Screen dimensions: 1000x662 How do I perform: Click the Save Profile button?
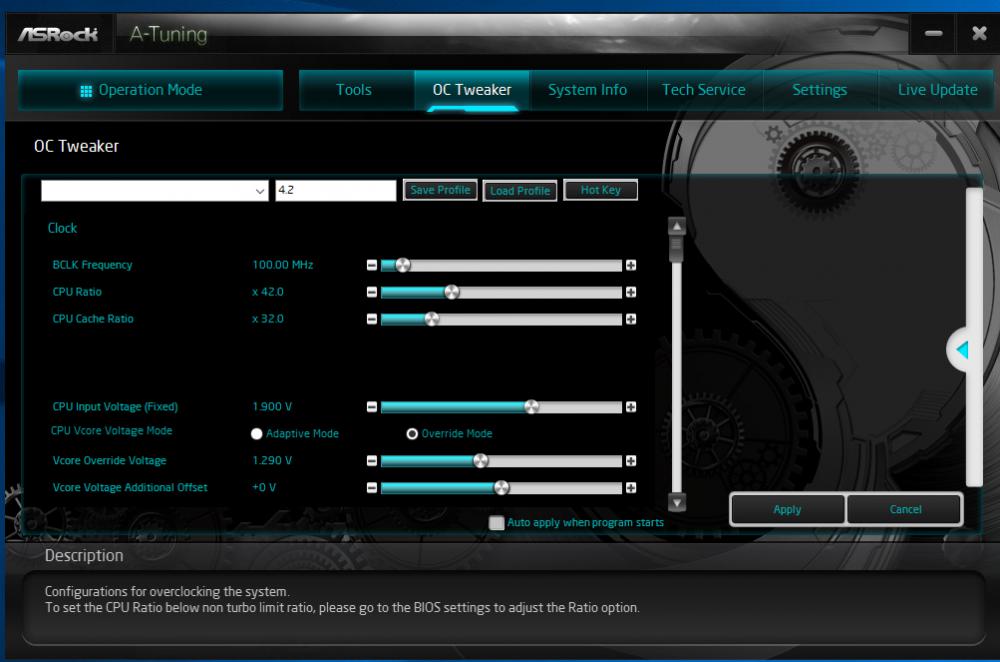tap(440, 189)
